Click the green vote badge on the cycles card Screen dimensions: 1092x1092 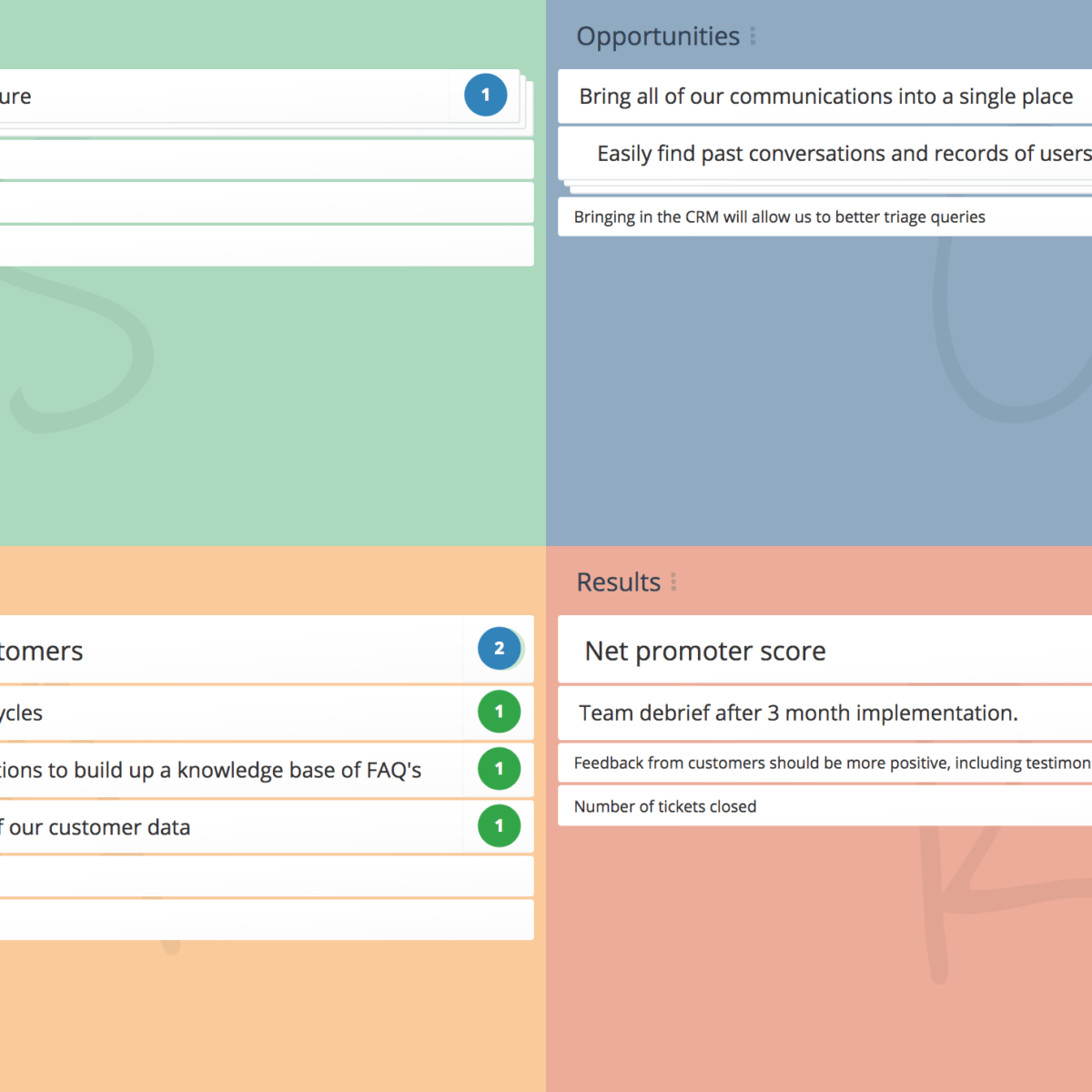pos(498,713)
